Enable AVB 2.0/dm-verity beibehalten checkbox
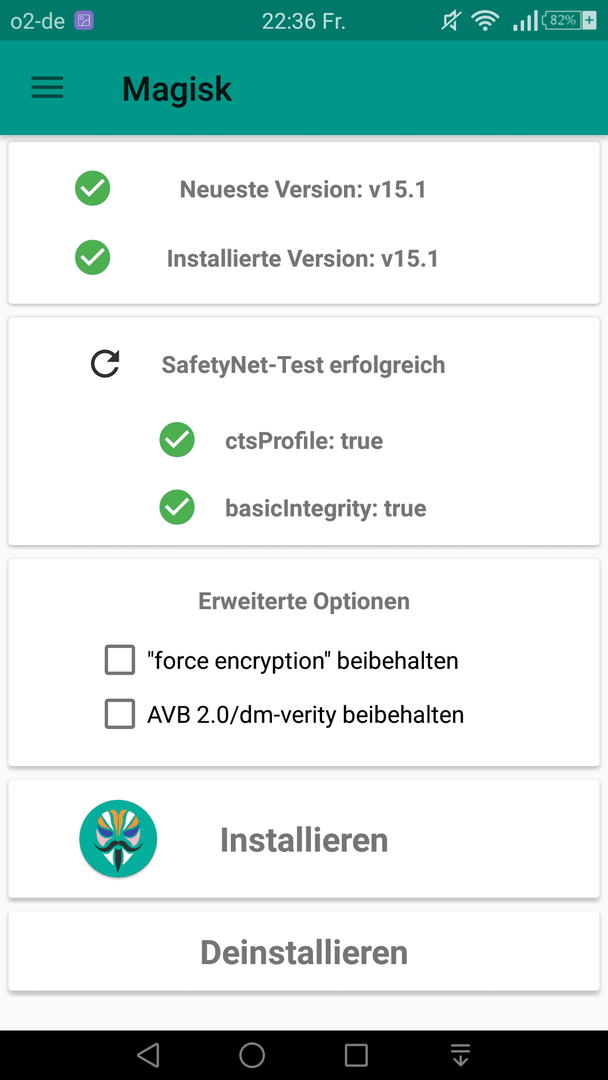 pos(120,714)
